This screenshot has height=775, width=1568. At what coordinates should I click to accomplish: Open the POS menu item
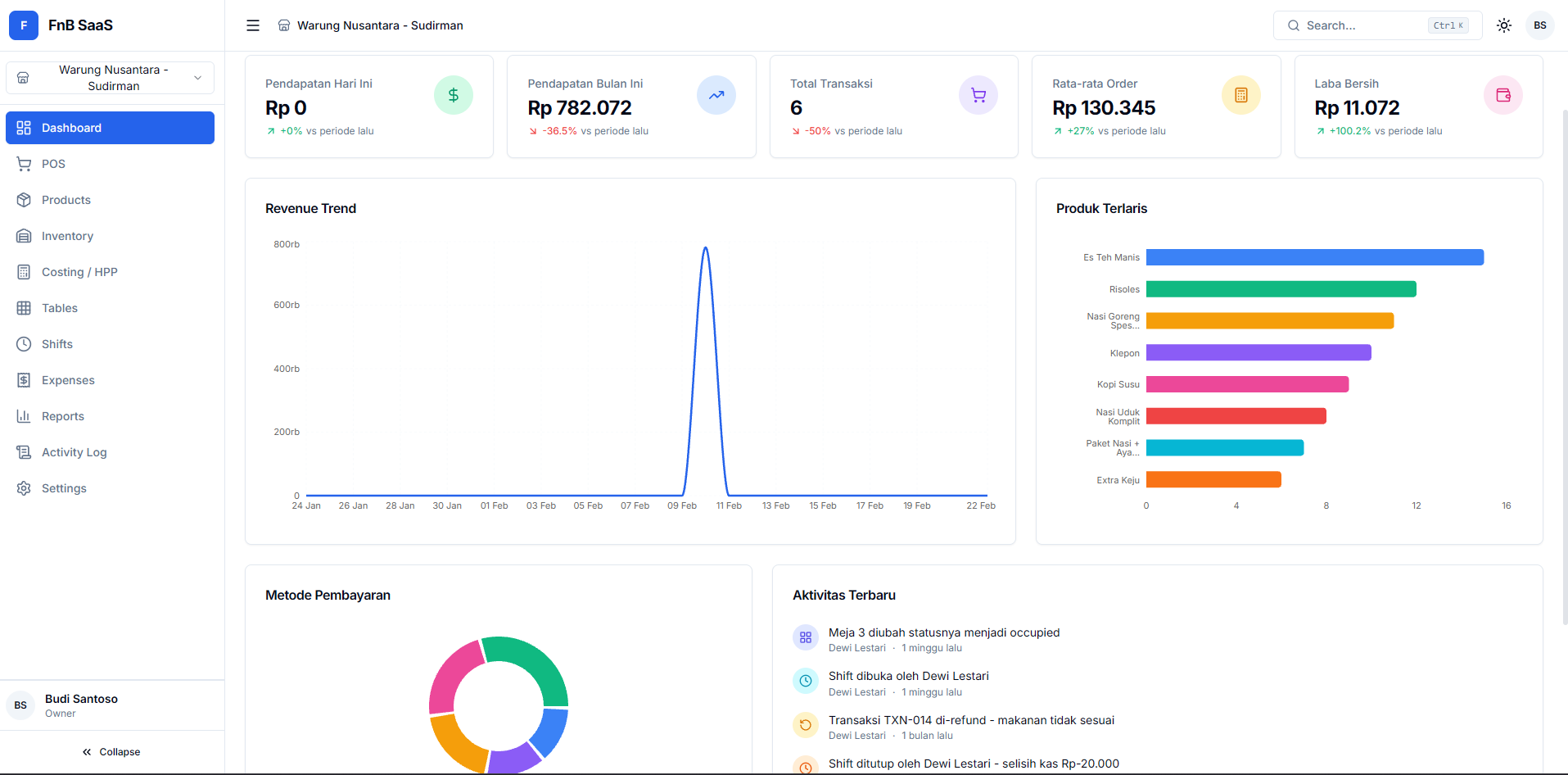(x=53, y=164)
